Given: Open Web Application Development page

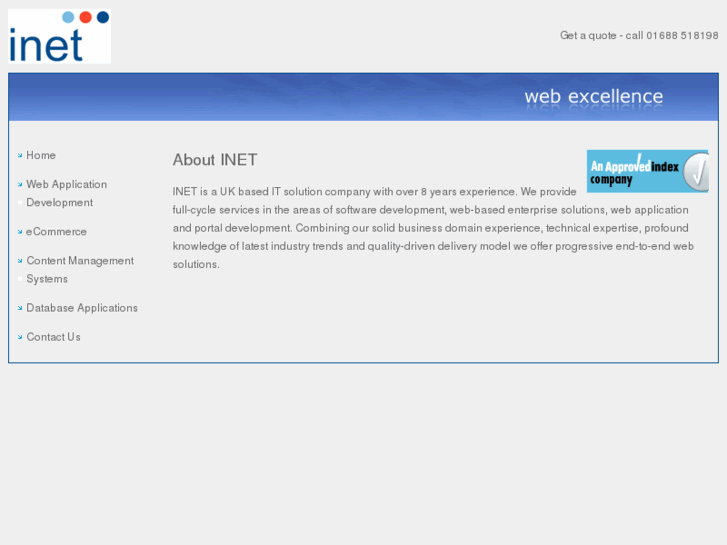Looking at the screenshot, I should click(x=66, y=193).
